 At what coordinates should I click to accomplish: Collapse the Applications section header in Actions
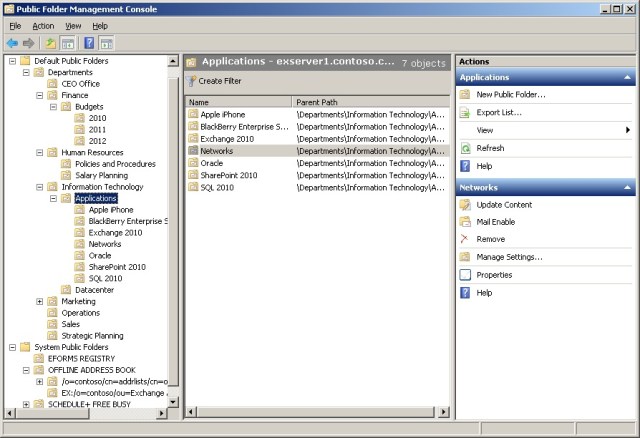[627, 77]
